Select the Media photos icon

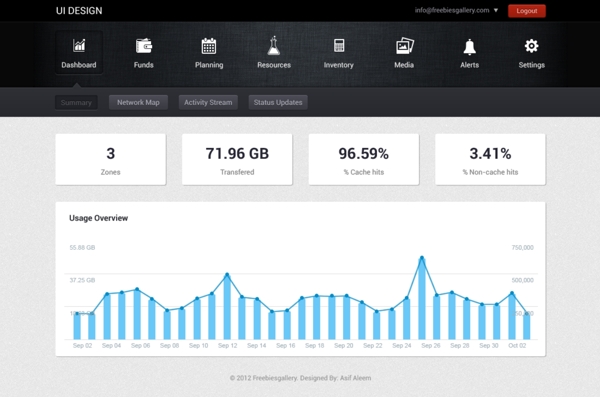(x=404, y=46)
